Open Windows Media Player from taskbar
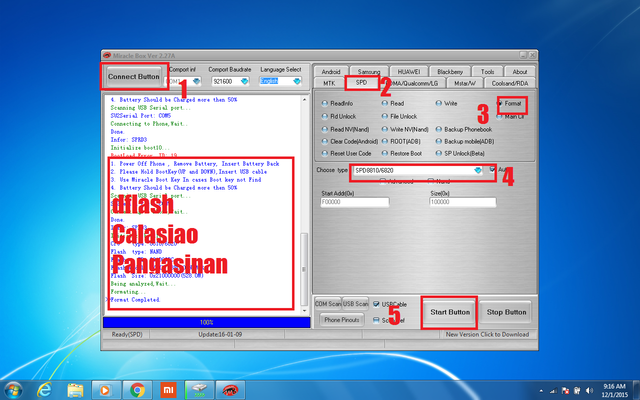 click(105, 391)
